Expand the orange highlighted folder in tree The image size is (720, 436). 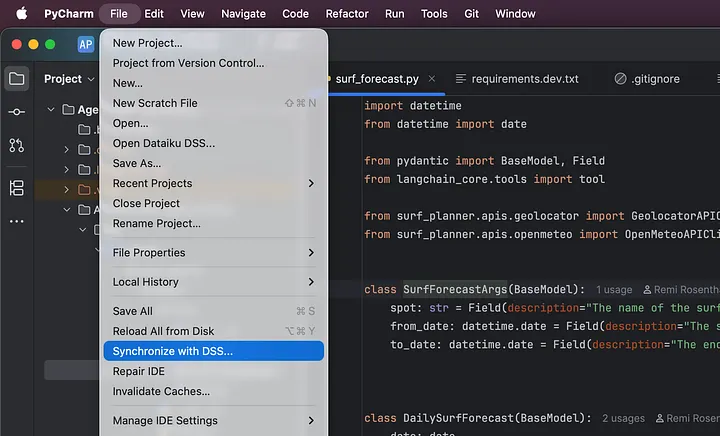tap(67, 189)
